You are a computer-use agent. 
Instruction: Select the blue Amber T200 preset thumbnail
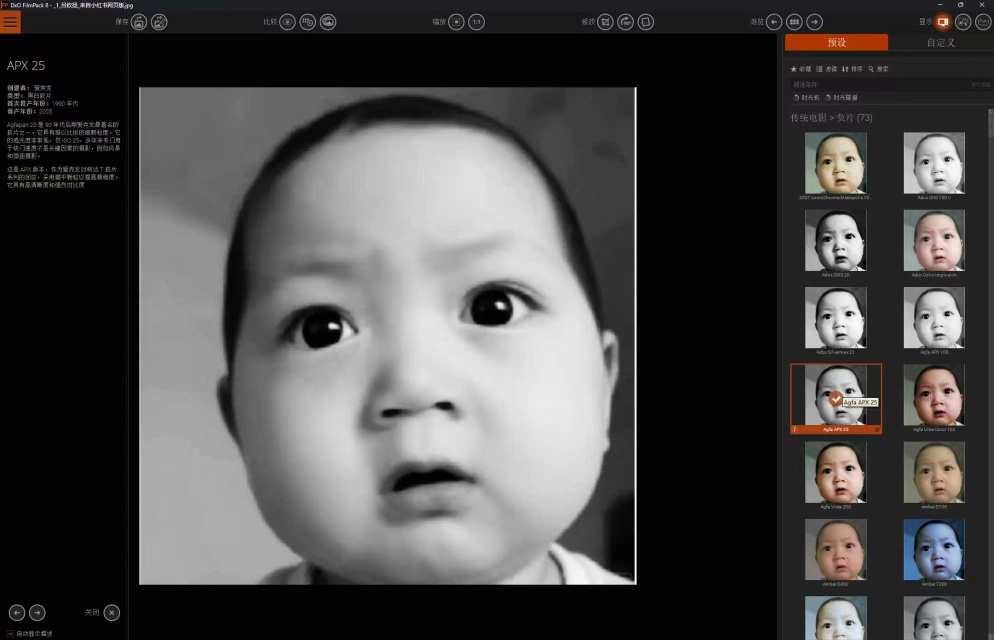(x=934, y=549)
